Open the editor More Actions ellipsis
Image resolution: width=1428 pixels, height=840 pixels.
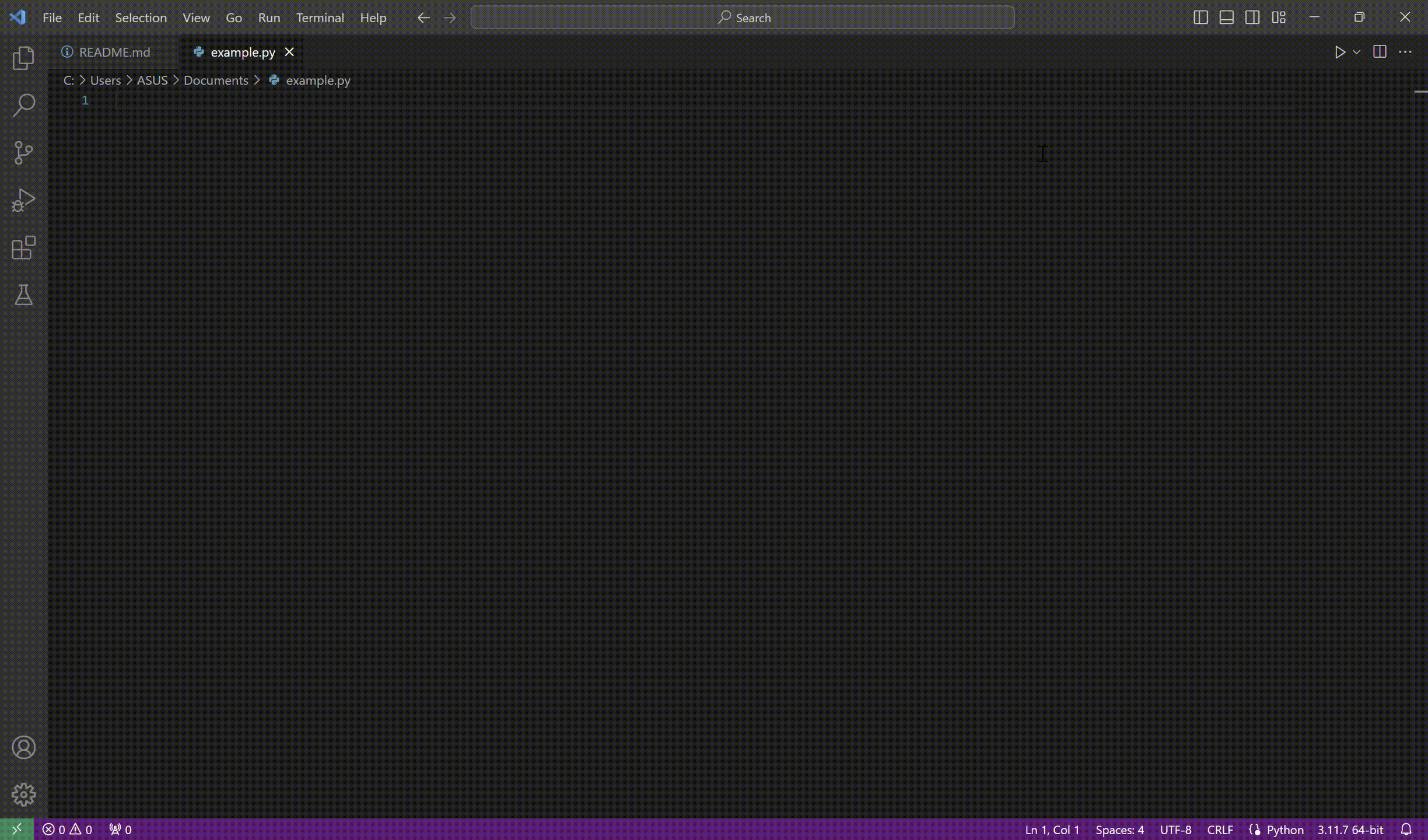(x=1405, y=52)
